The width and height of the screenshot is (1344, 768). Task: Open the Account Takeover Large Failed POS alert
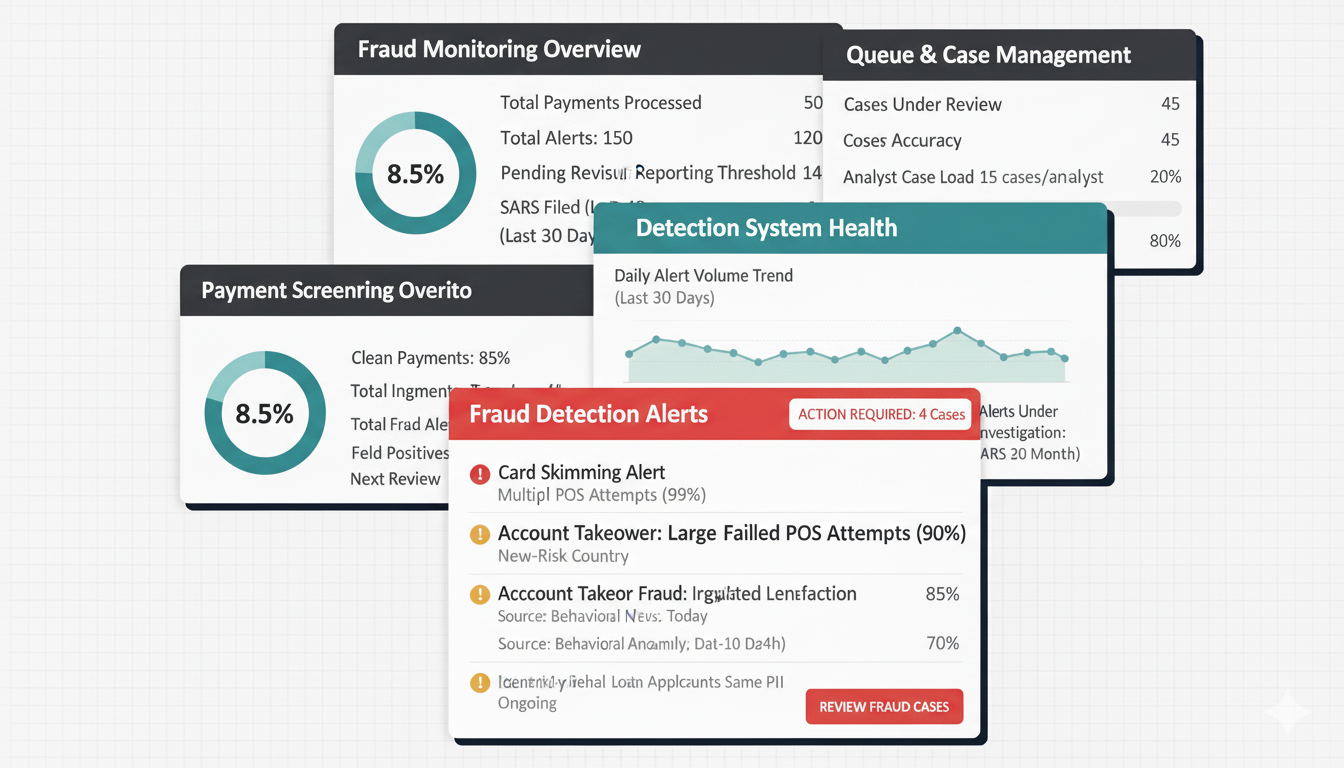[x=731, y=534]
